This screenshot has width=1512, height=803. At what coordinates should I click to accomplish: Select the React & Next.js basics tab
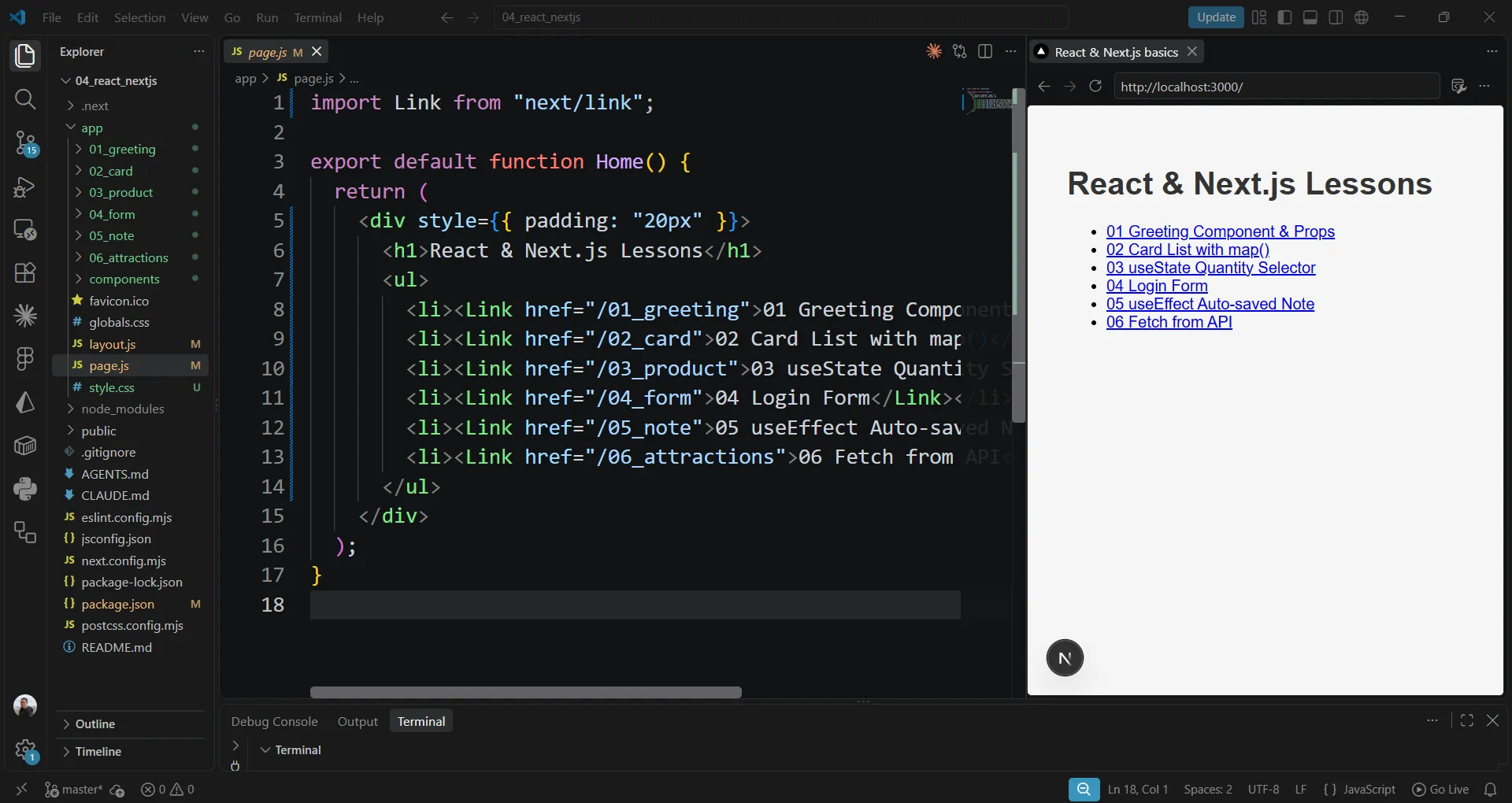point(1116,52)
